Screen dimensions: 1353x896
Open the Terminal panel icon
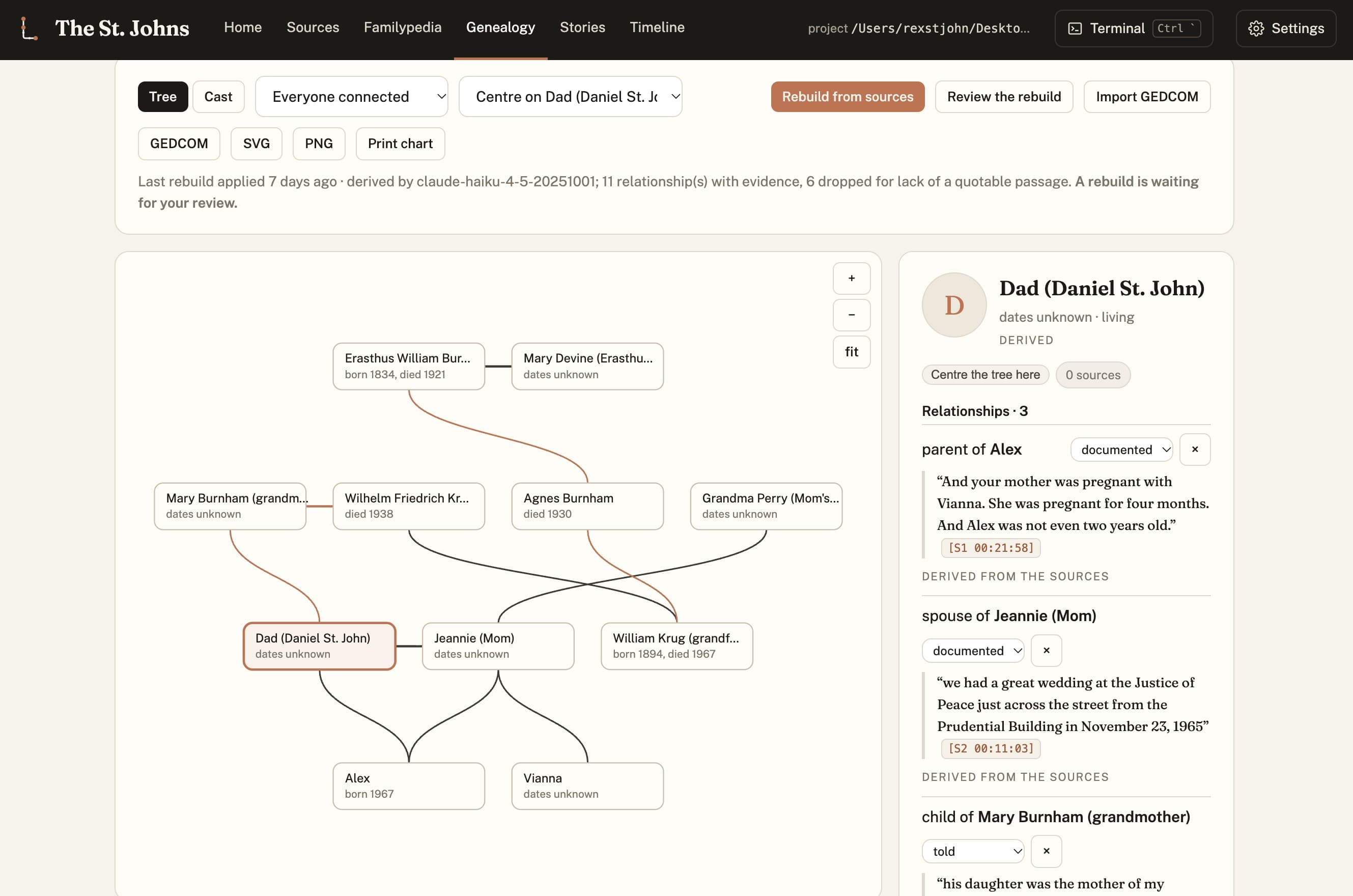[x=1074, y=28]
